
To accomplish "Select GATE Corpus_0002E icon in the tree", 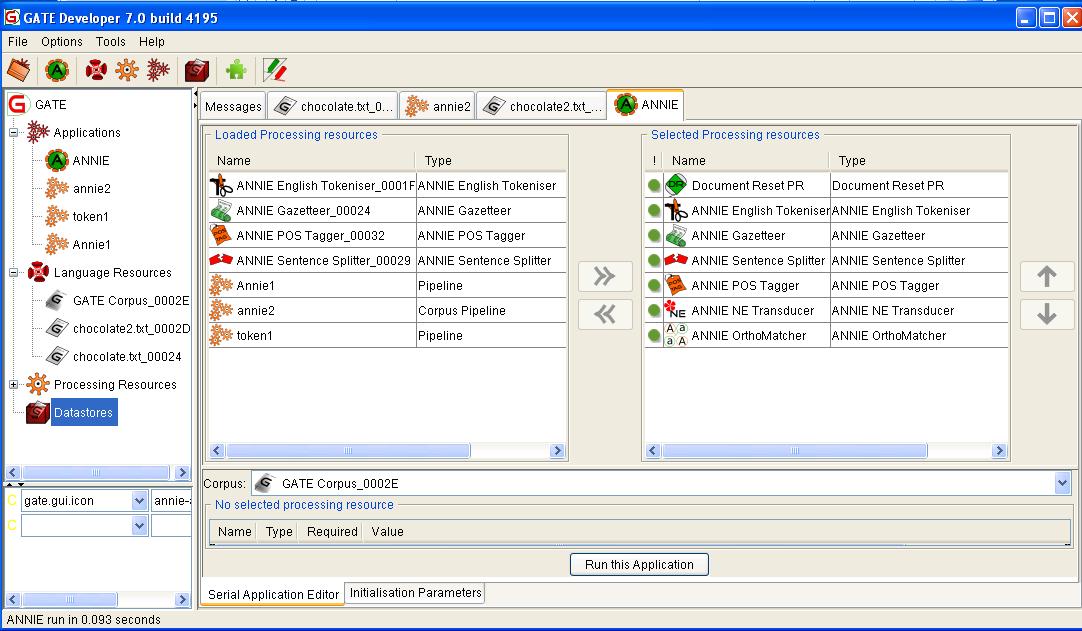I will click(x=57, y=300).
